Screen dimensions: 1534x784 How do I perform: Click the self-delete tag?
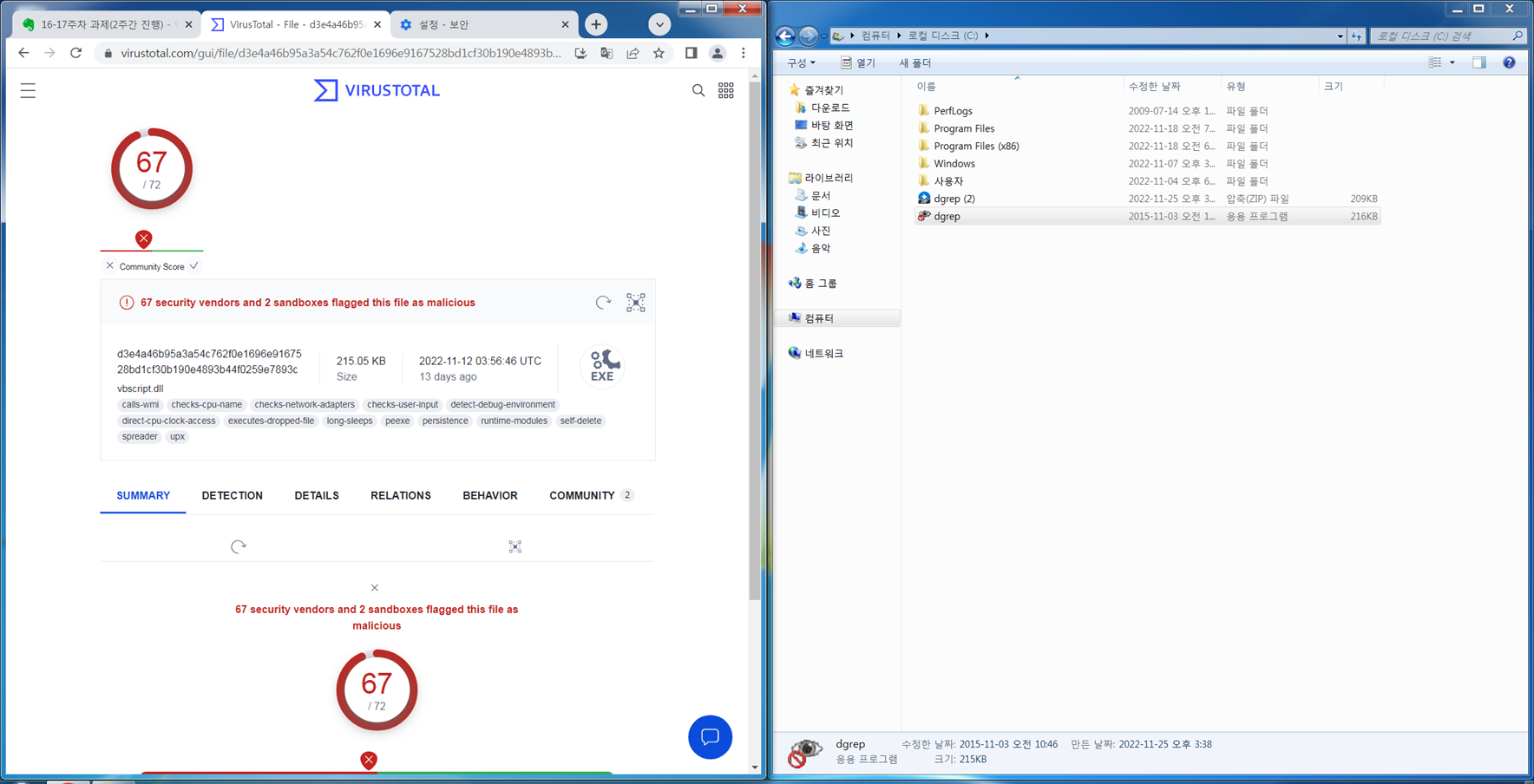pos(580,421)
